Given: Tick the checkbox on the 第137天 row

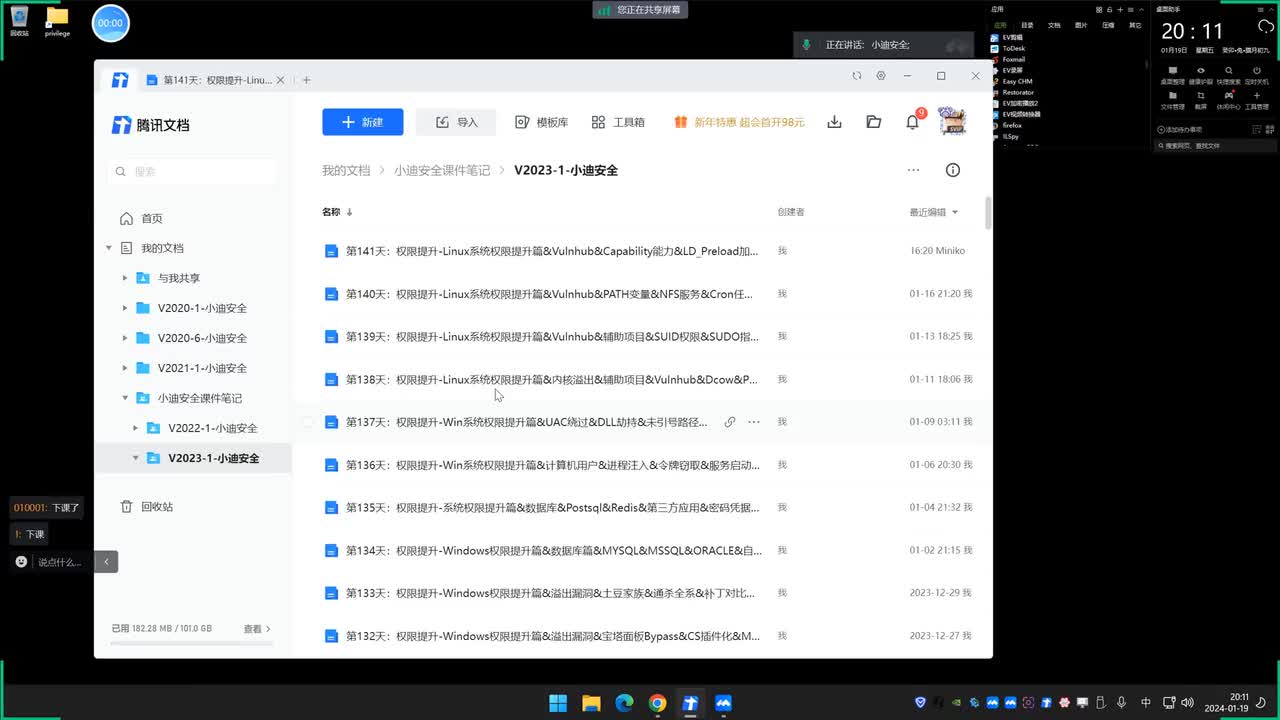Looking at the screenshot, I should (x=308, y=422).
